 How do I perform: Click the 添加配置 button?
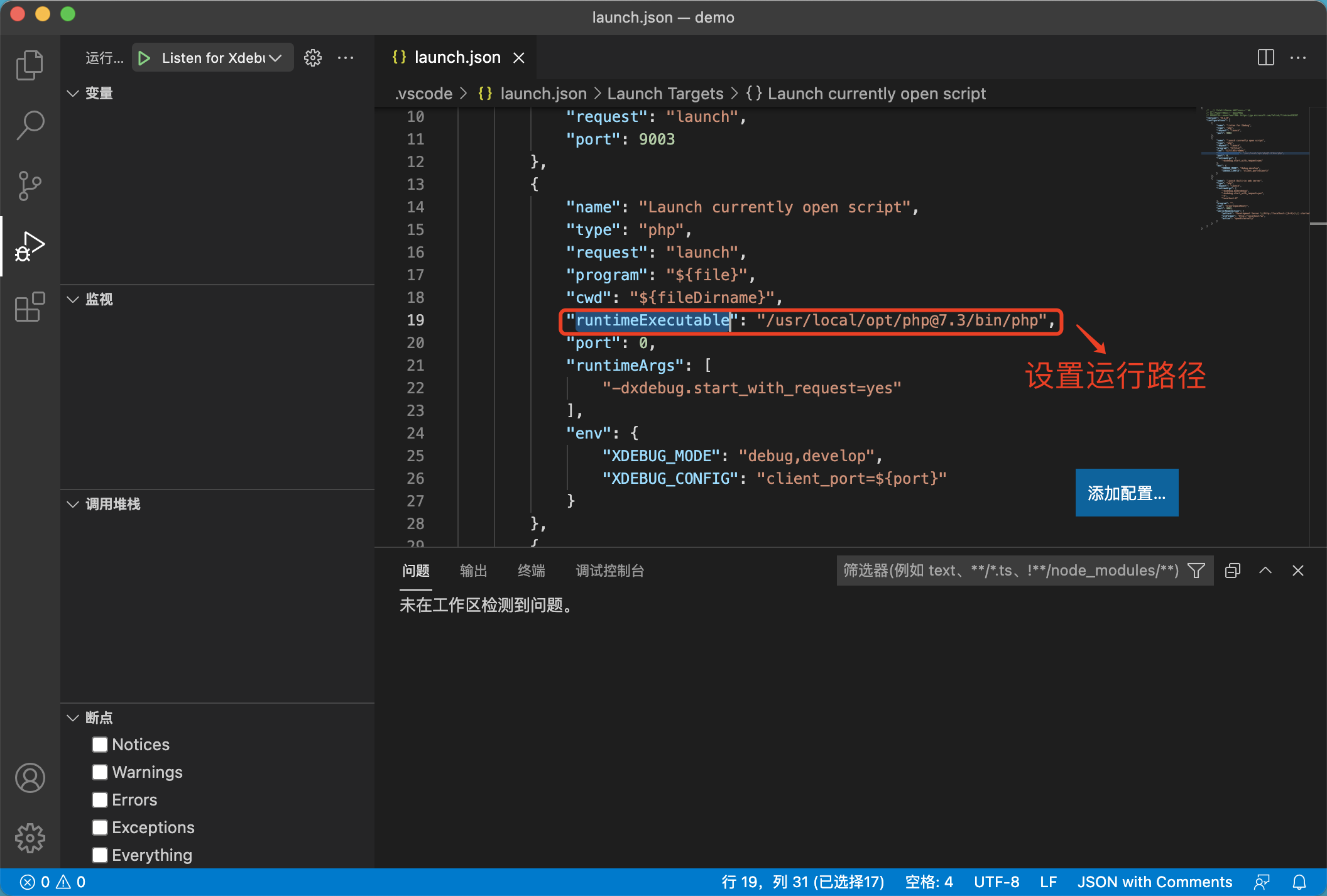[1126, 491]
